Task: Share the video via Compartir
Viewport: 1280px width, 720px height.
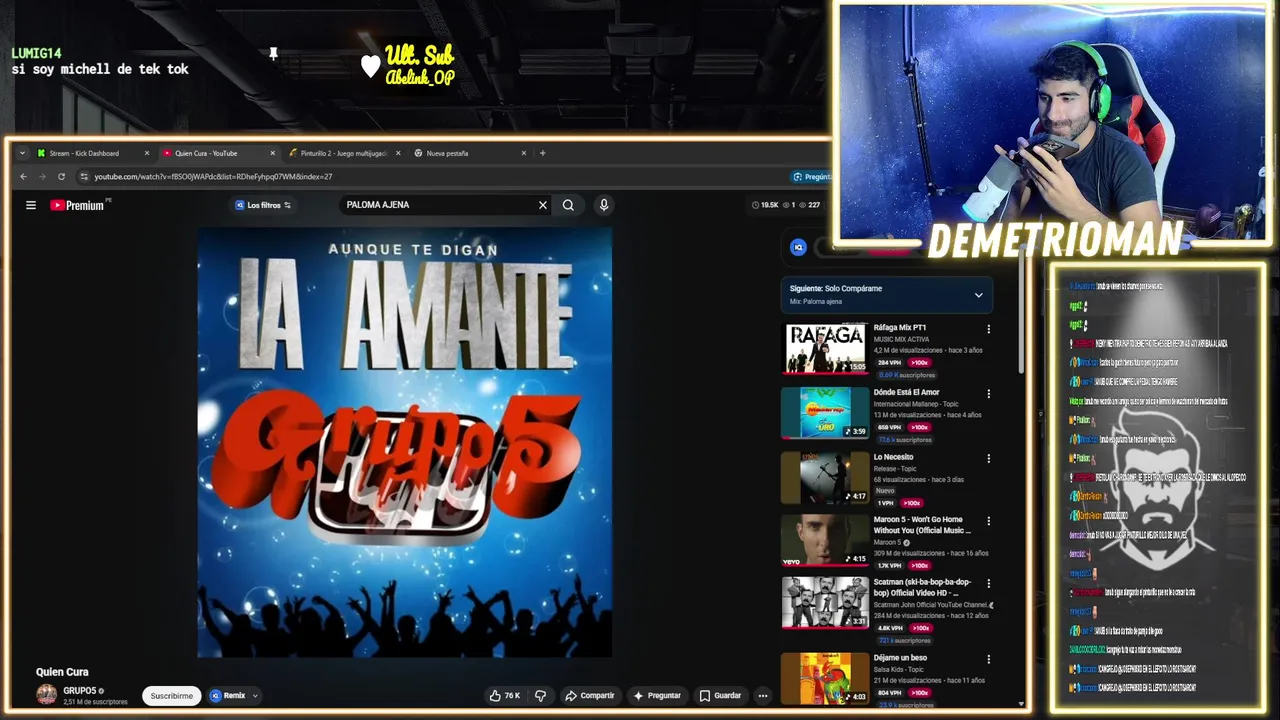Action: [590, 695]
